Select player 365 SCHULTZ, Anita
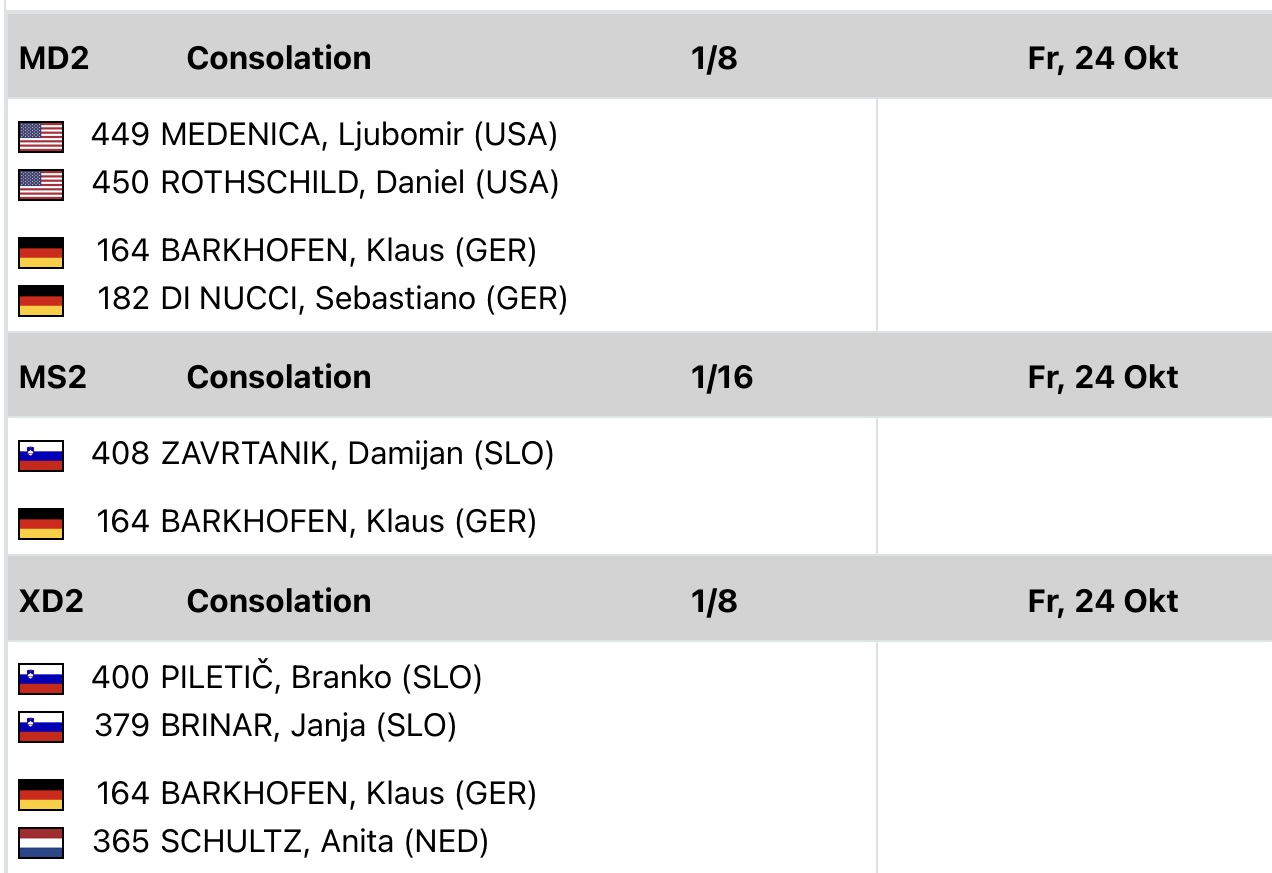Screen dimensions: 1272x873 (x=290, y=842)
